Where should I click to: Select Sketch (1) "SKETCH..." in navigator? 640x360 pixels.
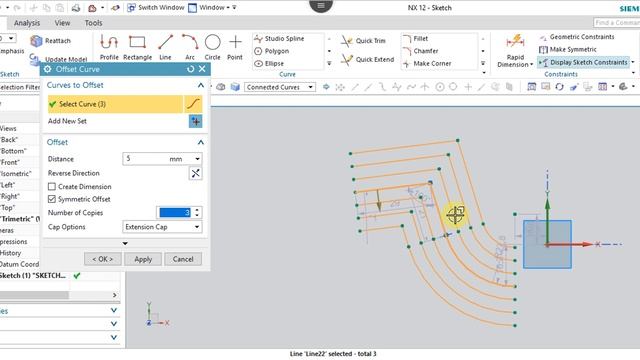(x=33, y=276)
